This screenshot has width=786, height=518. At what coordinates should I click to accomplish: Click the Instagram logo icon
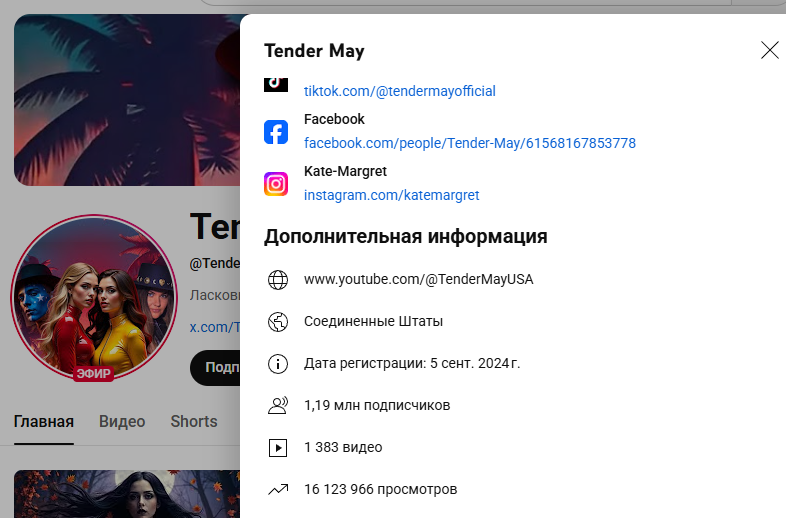[276, 184]
